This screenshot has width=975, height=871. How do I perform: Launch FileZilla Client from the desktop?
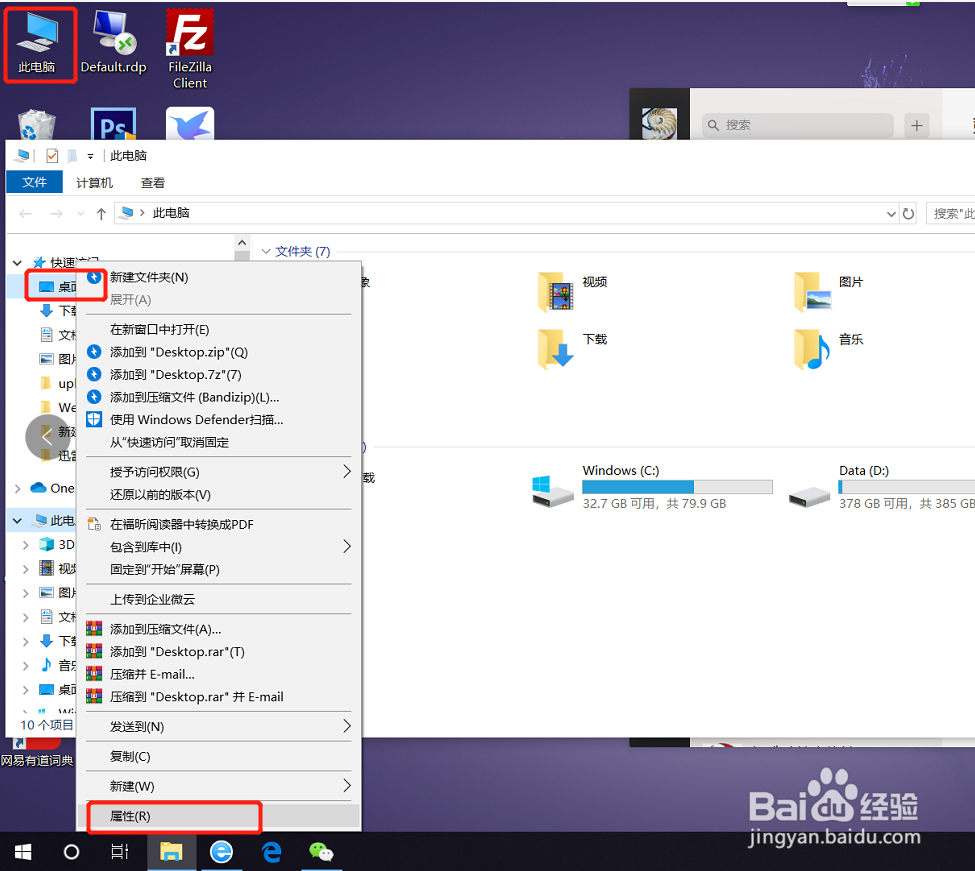pos(190,50)
